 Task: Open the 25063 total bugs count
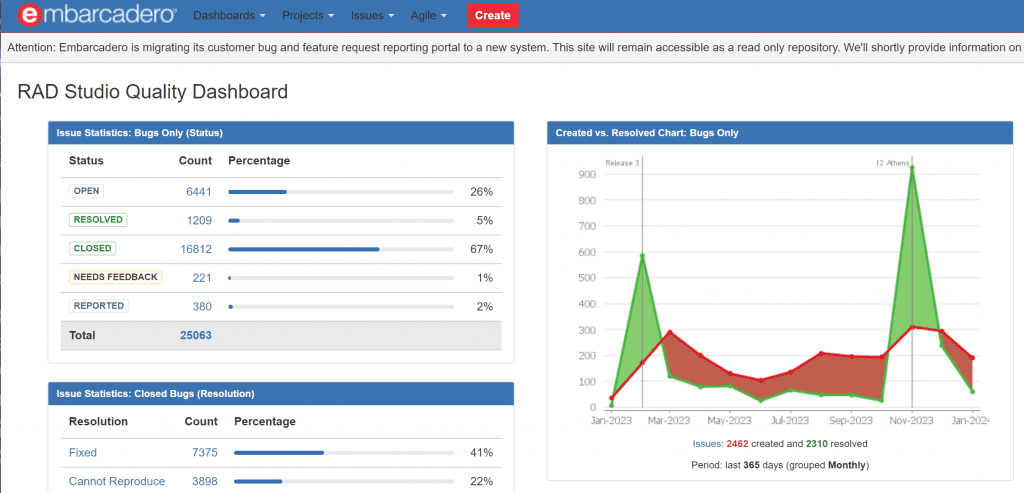(x=196, y=336)
